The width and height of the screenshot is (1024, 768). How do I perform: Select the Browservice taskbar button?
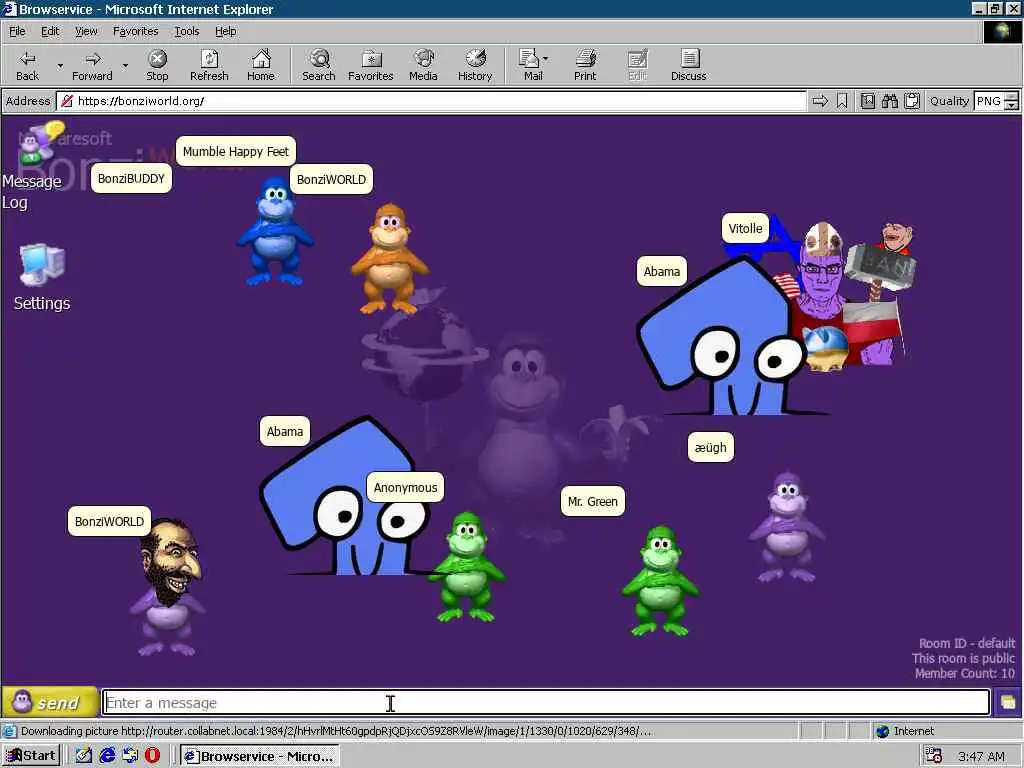tap(260, 756)
